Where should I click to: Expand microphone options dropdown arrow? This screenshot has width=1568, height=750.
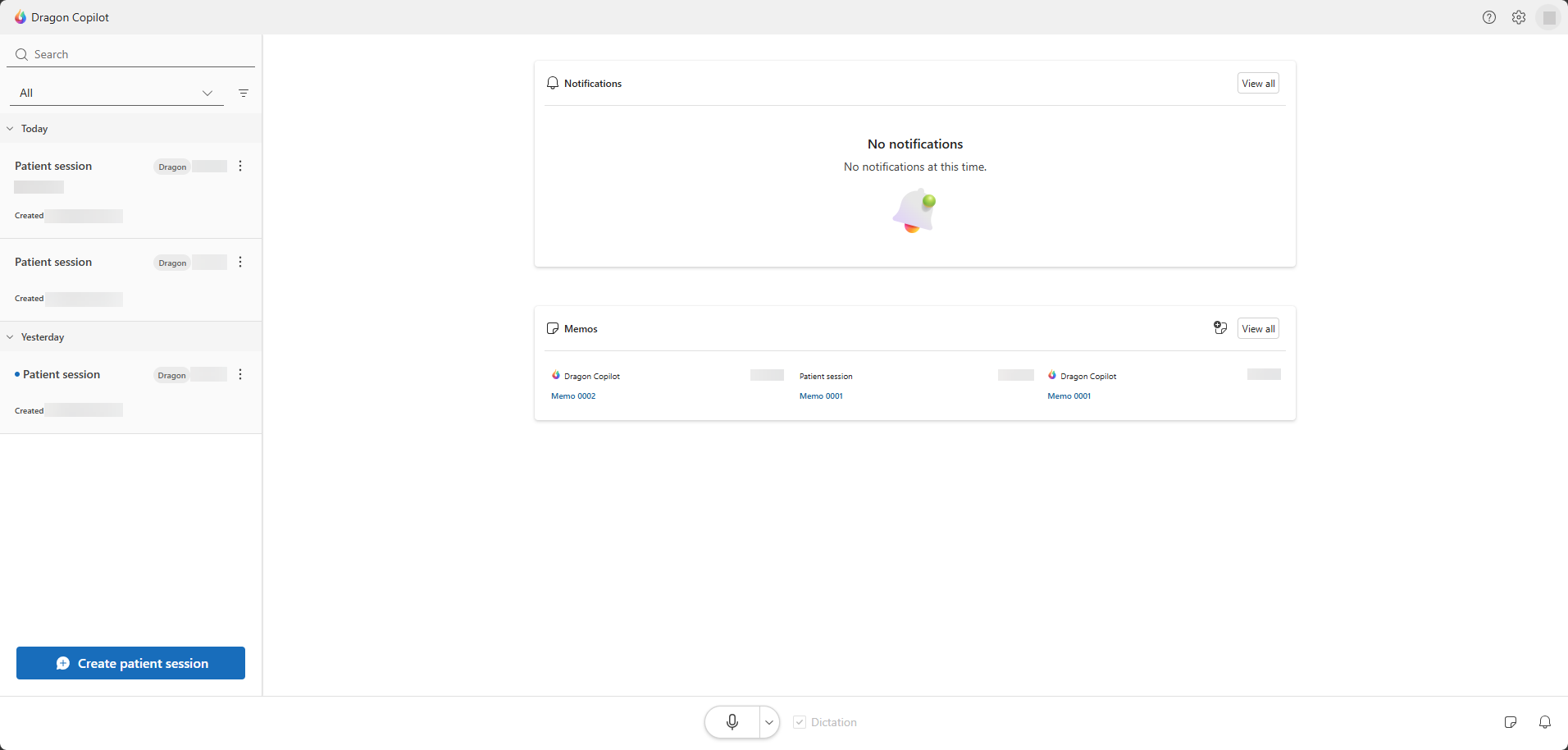click(769, 722)
